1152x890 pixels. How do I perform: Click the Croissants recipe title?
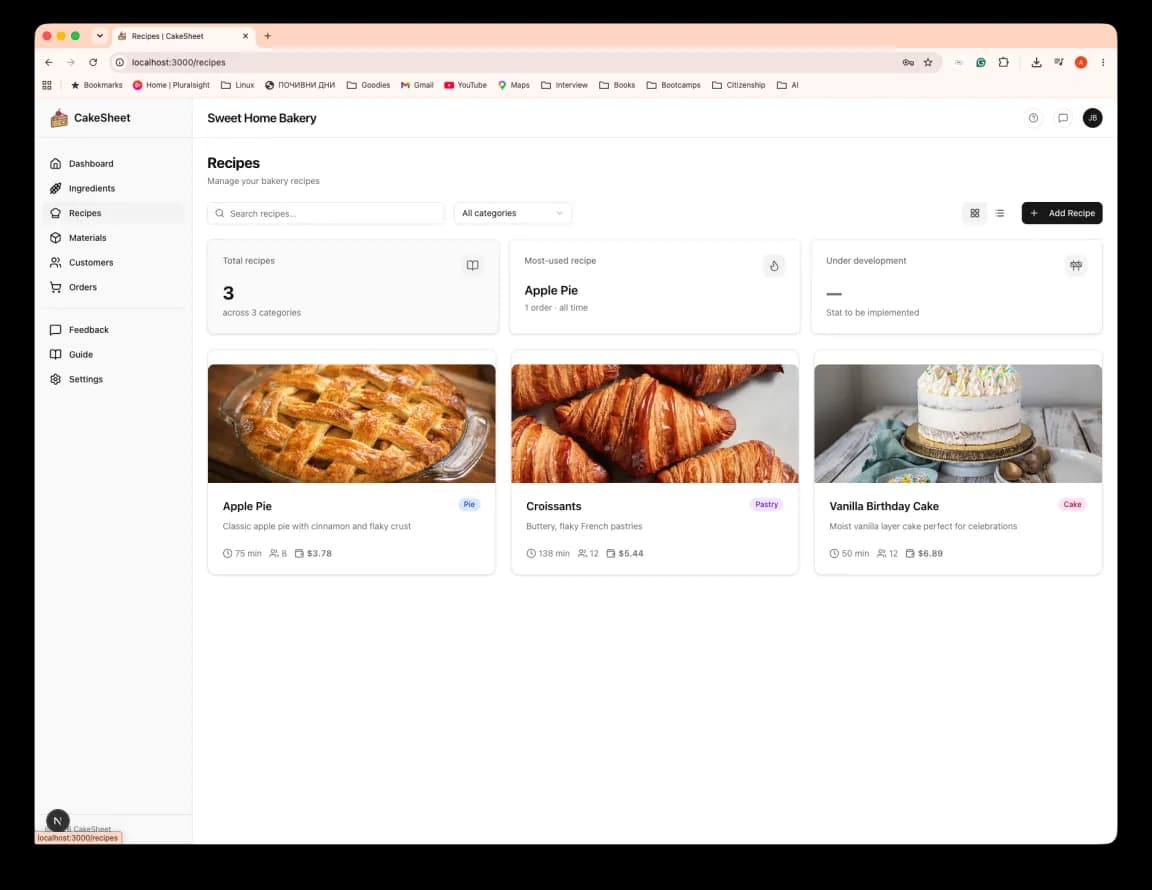click(x=553, y=506)
